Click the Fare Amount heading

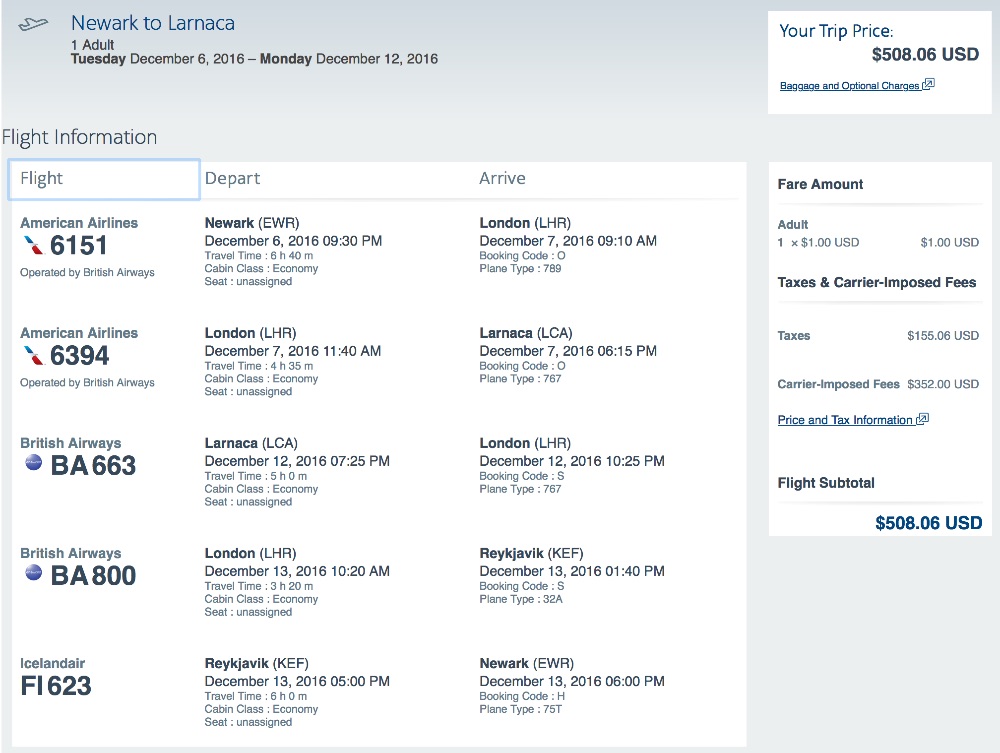pos(820,184)
